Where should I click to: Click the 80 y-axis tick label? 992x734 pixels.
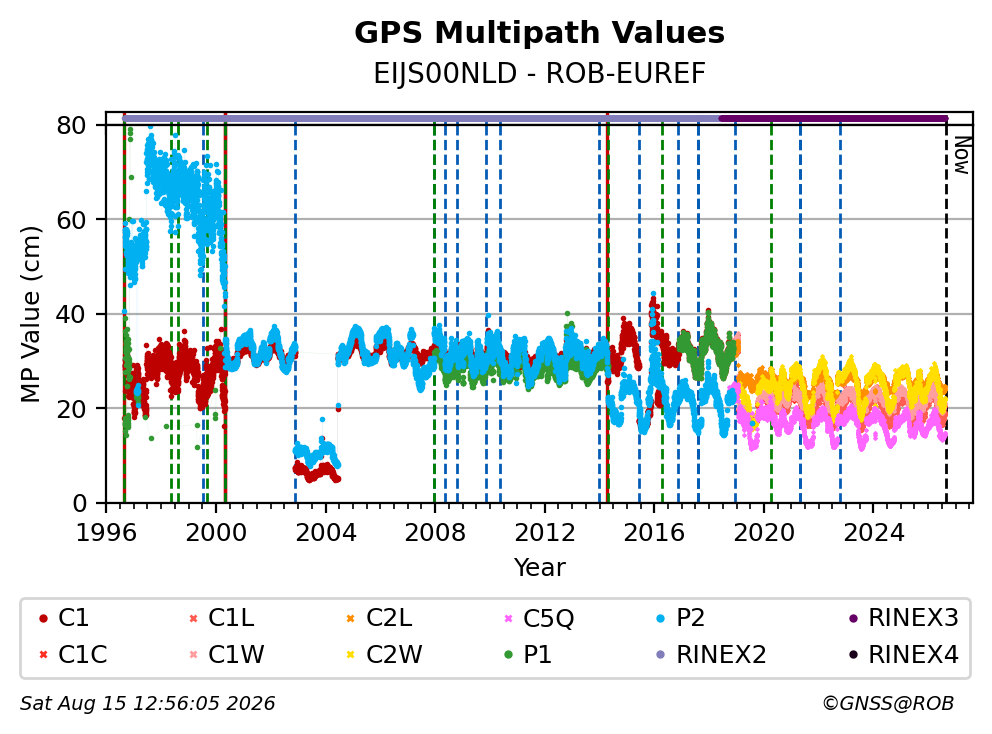tap(71, 125)
